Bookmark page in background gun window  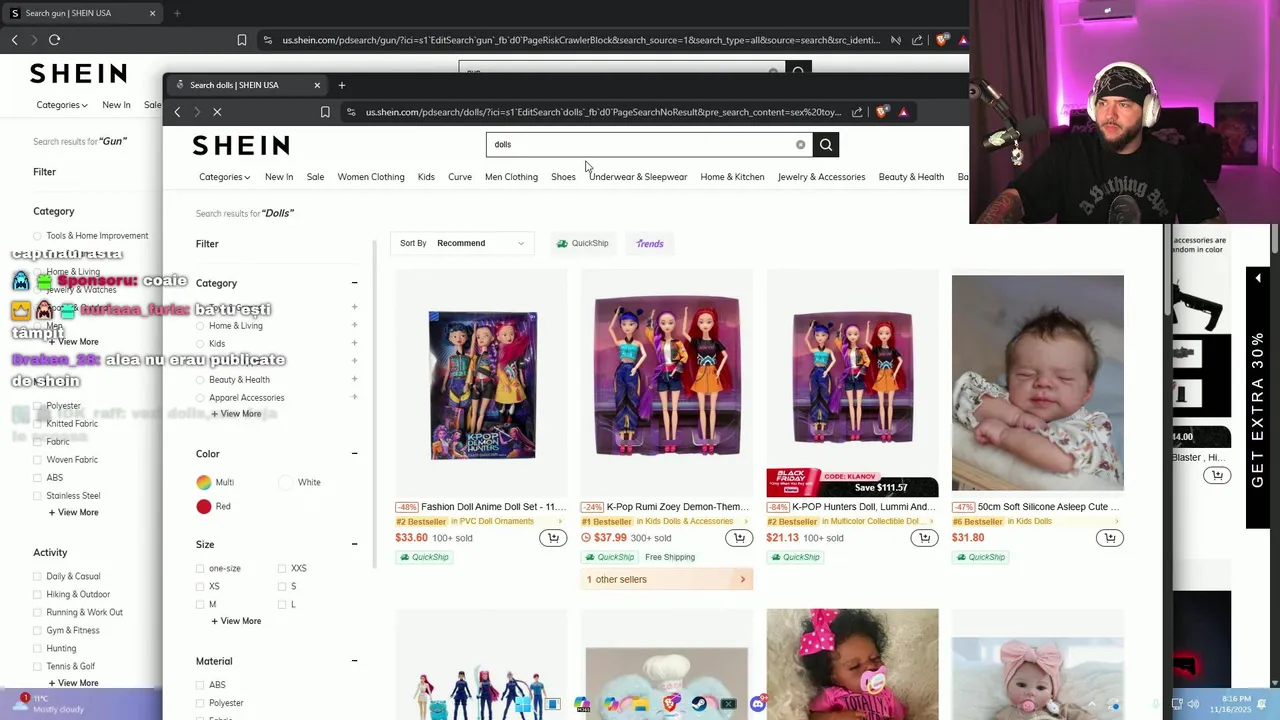coord(242,40)
